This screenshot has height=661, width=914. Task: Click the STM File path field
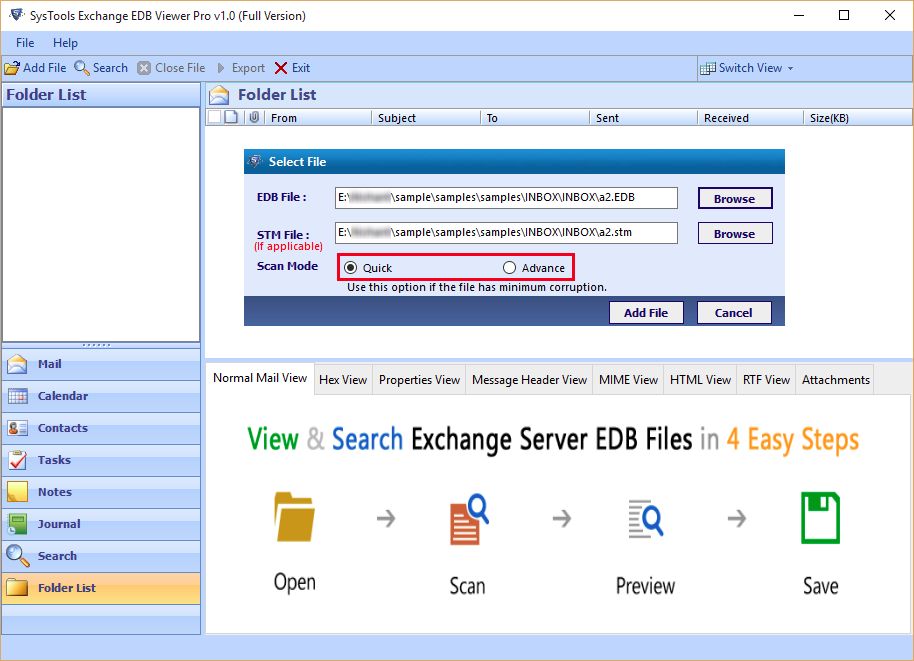506,233
